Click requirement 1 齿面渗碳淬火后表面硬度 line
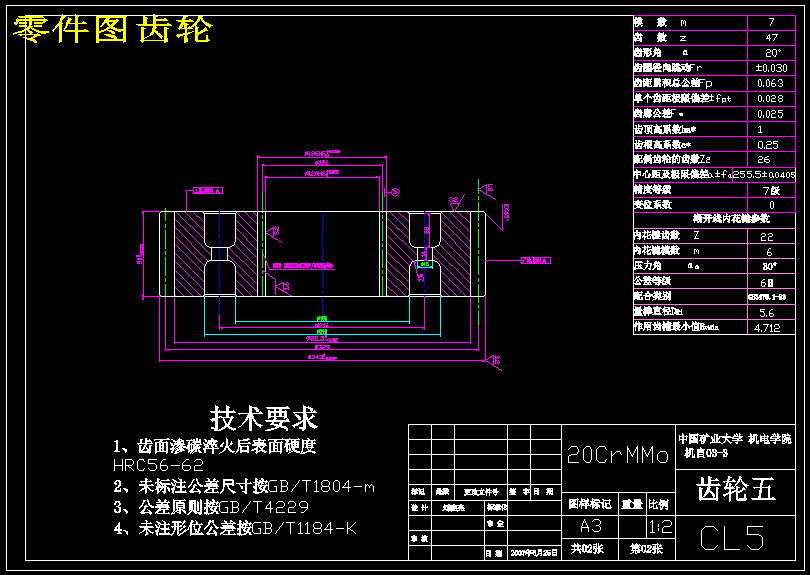 pos(215,446)
